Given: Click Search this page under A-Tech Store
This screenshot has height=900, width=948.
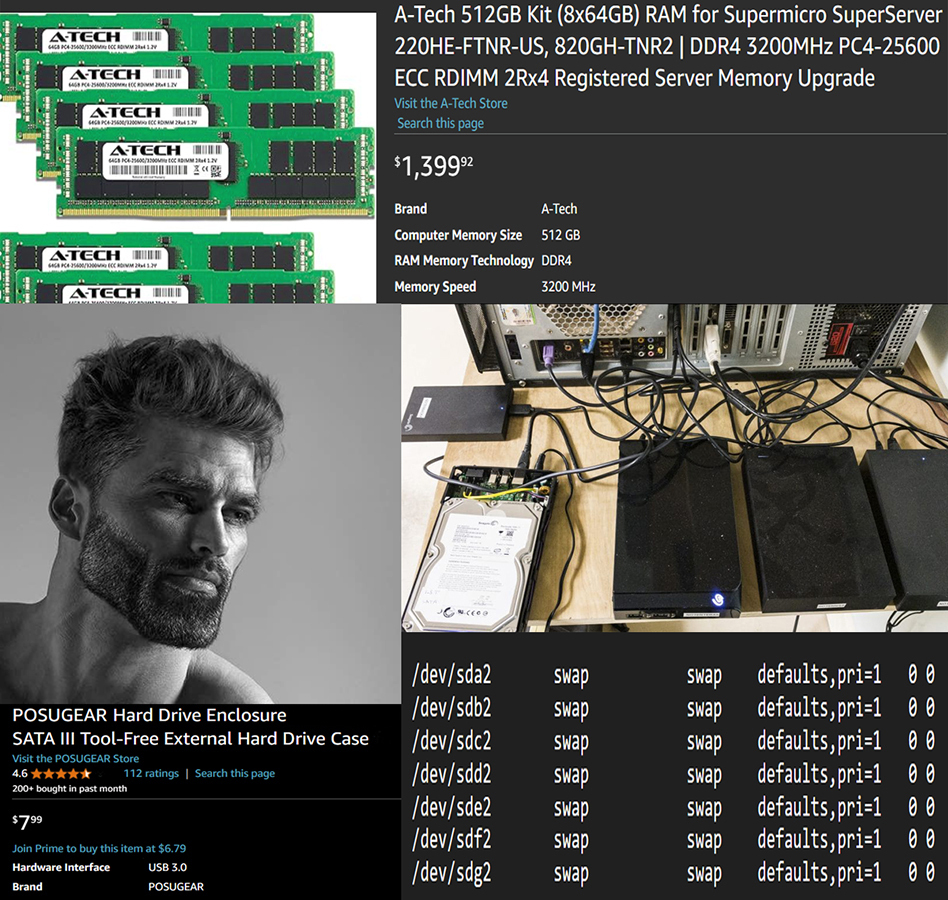Looking at the screenshot, I should pos(440,123).
